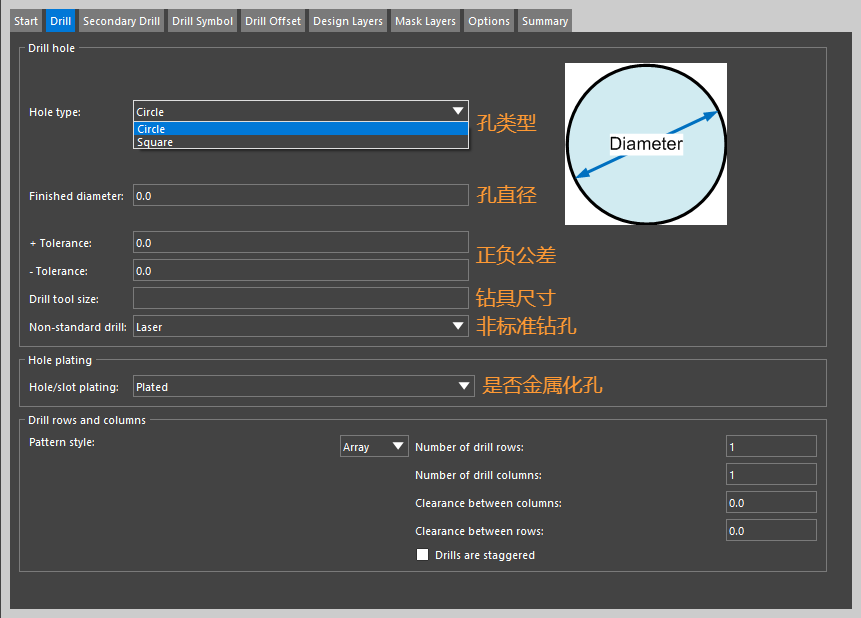
Task: Go to the Design Layers tab
Action: [347, 21]
